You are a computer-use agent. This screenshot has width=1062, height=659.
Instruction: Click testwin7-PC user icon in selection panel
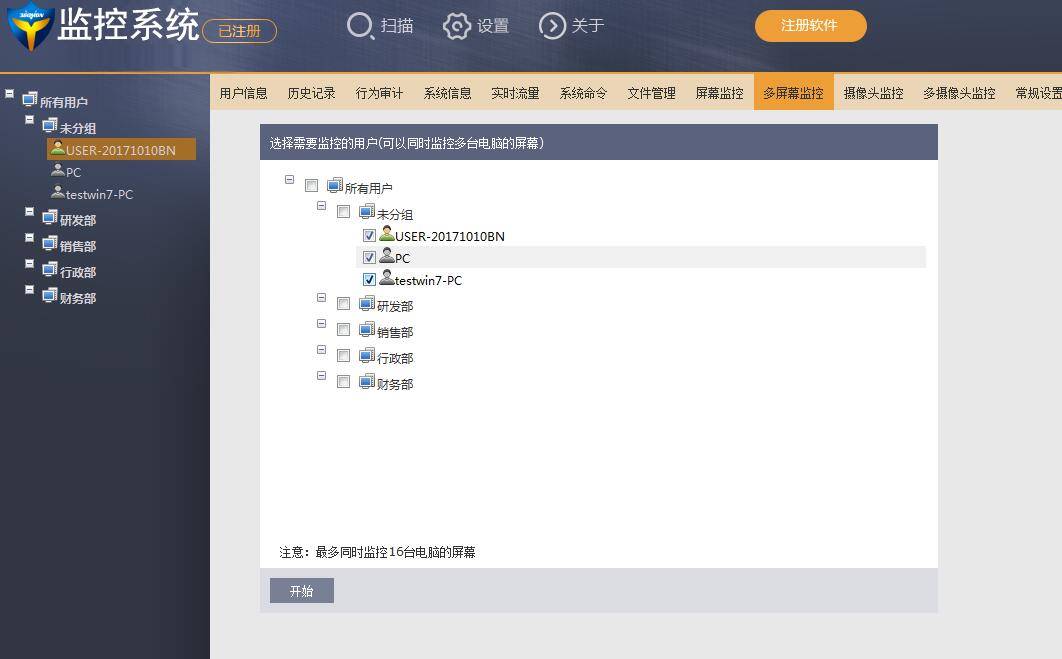click(x=387, y=277)
